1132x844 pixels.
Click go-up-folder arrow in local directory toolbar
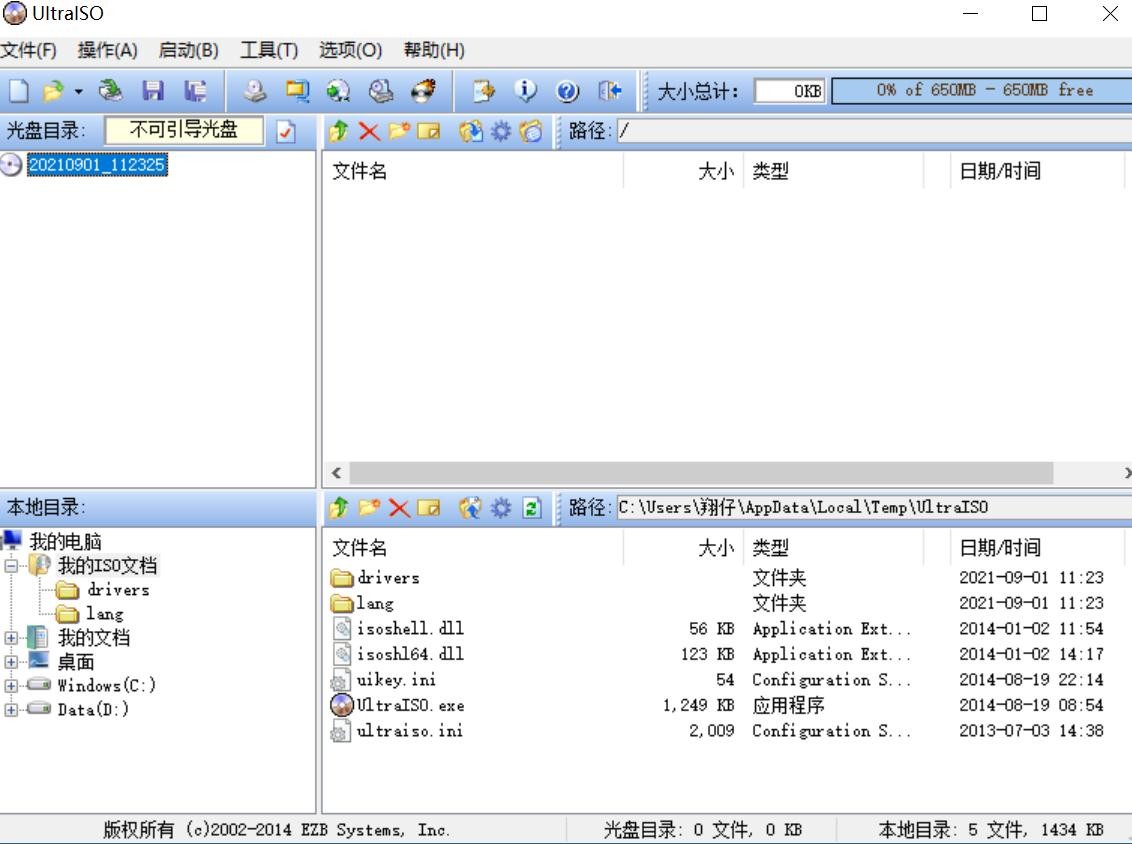point(339,508)
